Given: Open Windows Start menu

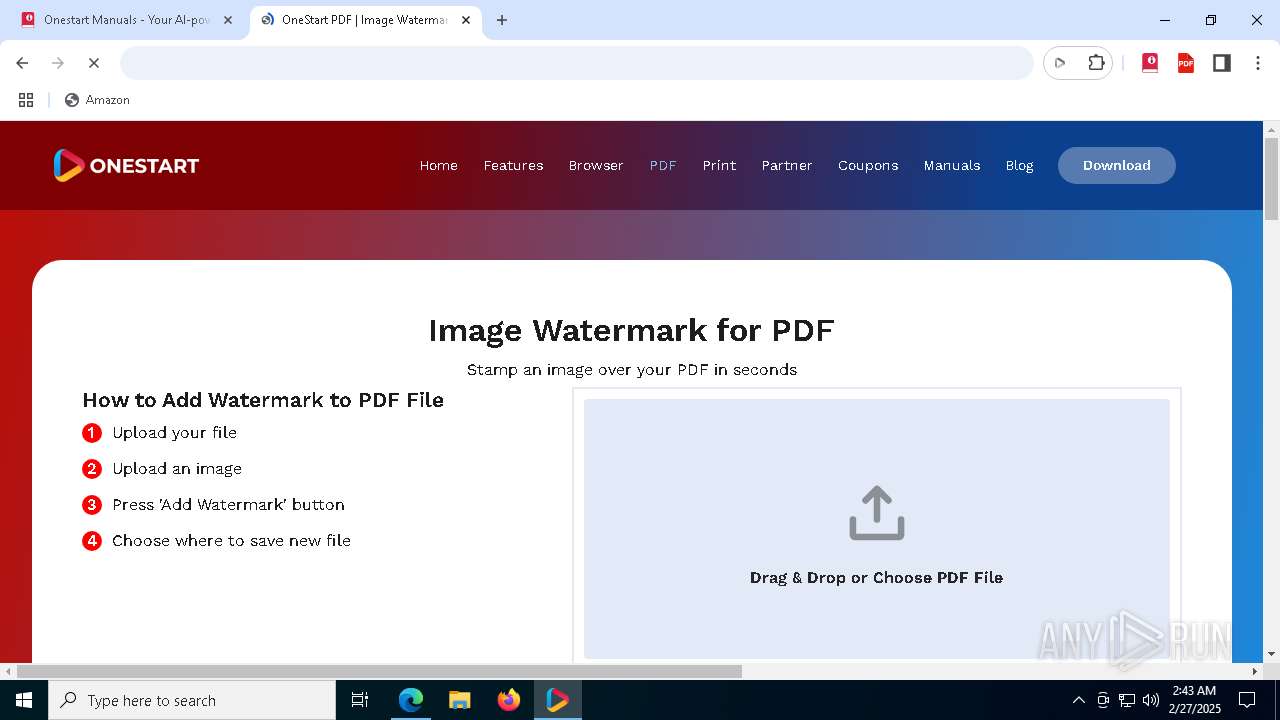Looking at the screenshot, I should (x=24, y=700).
